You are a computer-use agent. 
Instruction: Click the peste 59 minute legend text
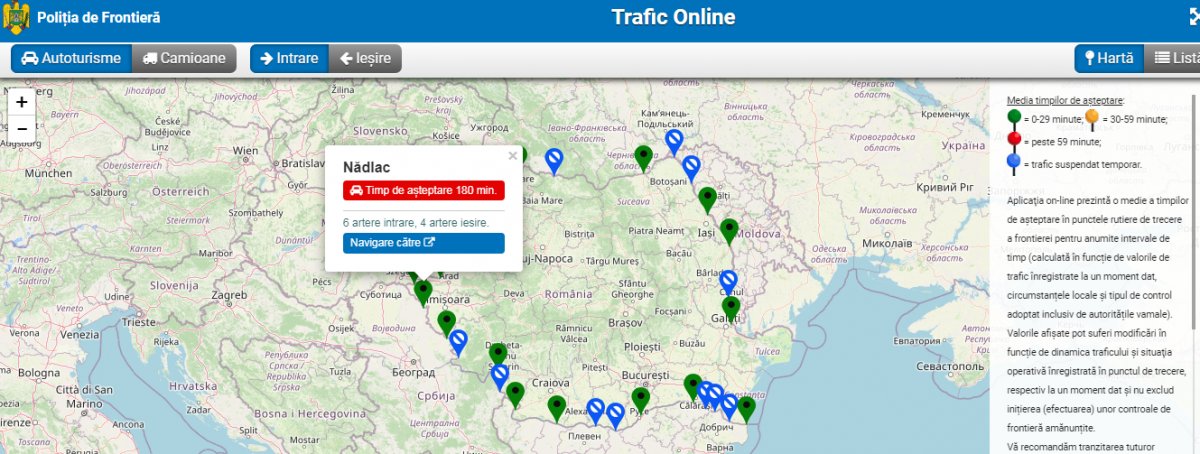coord(1064,142)
